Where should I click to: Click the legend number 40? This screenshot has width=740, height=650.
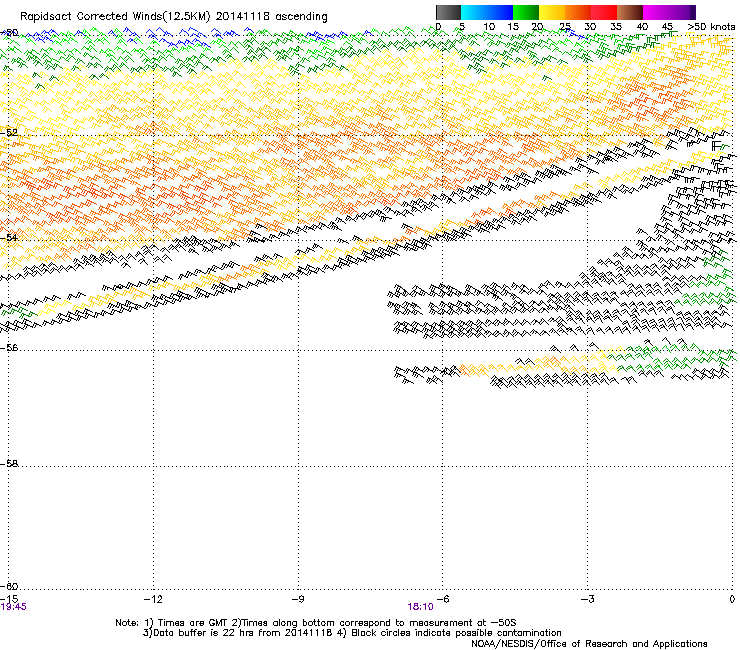pos(642,27)
